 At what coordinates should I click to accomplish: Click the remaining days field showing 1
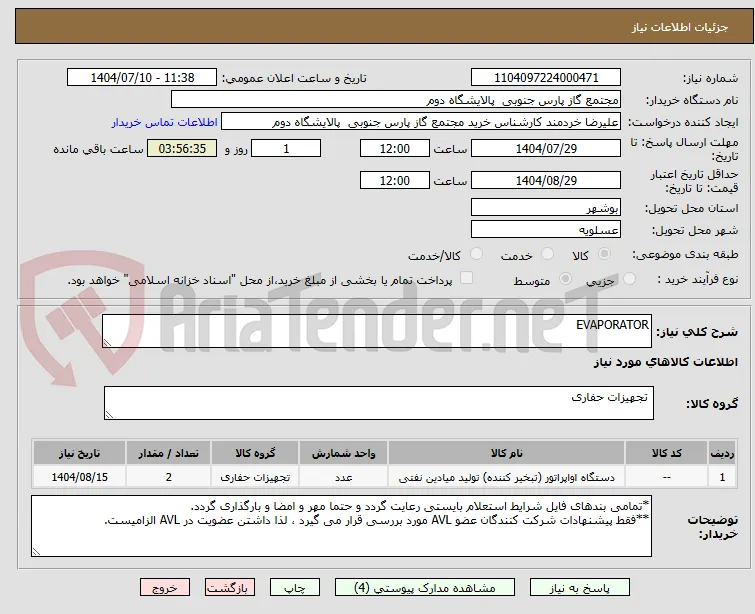pyautogui.click(x=286, y=148)
